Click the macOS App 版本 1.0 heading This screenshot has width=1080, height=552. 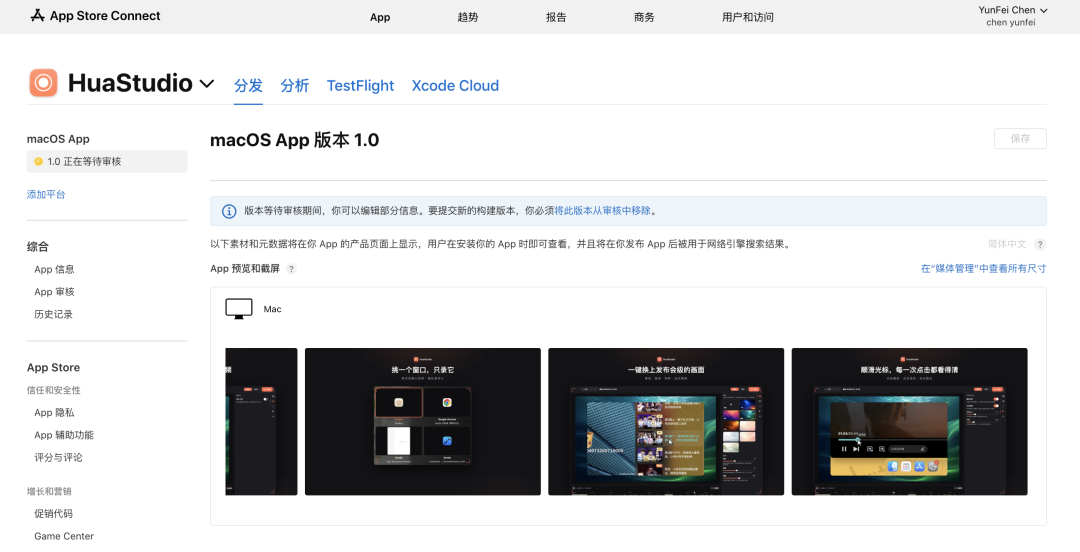(x=295, y=140)
